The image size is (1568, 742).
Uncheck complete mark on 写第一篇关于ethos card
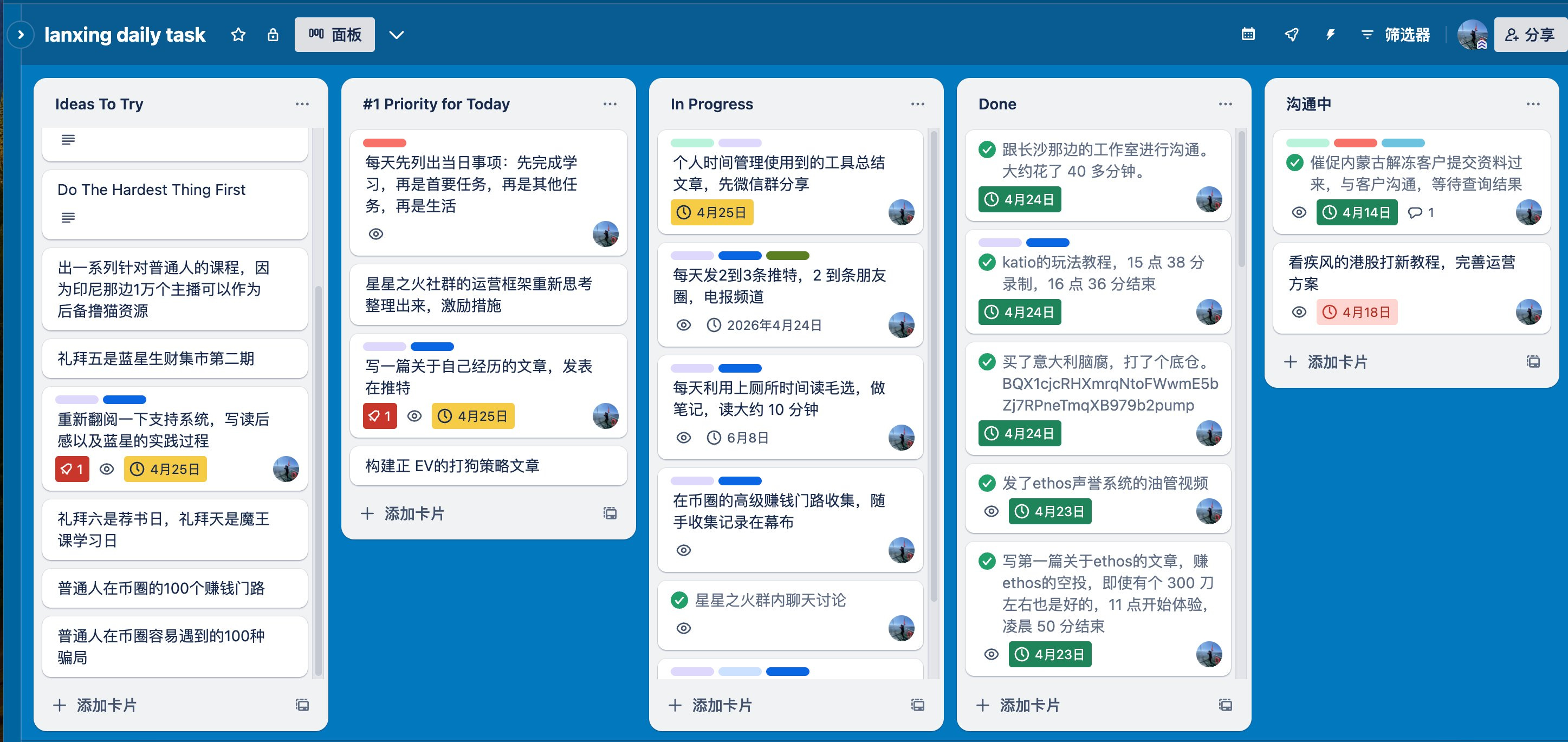(987, 561)
